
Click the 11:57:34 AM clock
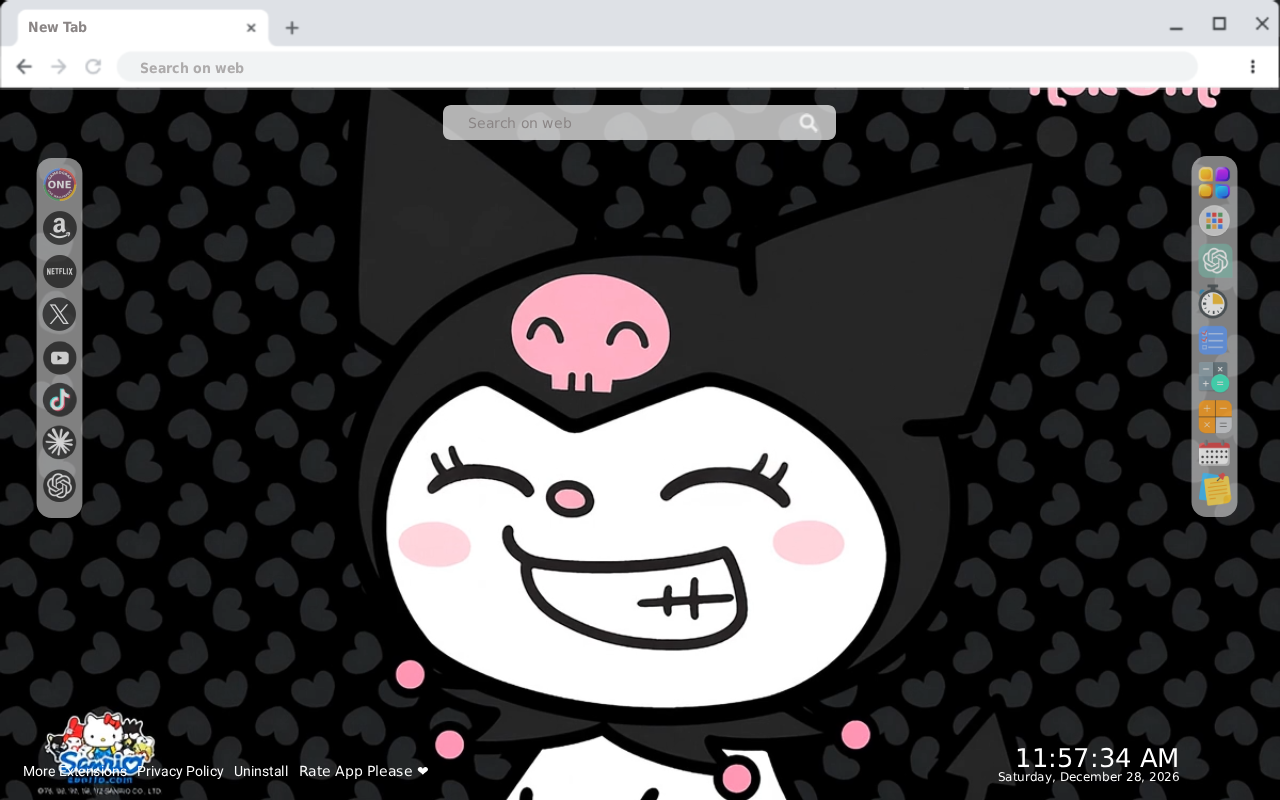(x=1097, y=757)
